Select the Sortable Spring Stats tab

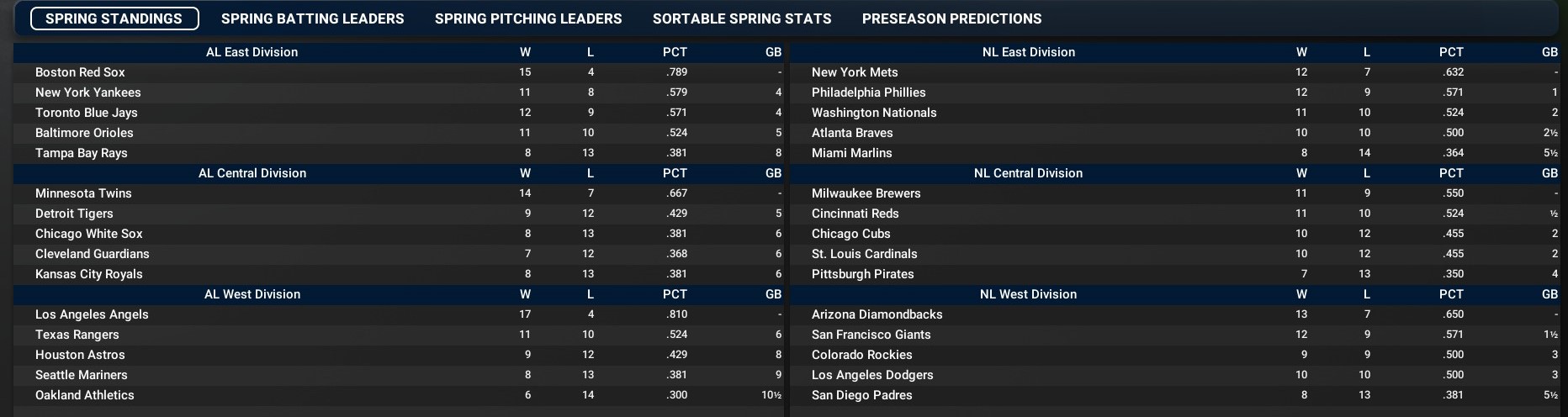tap(742, 18)
